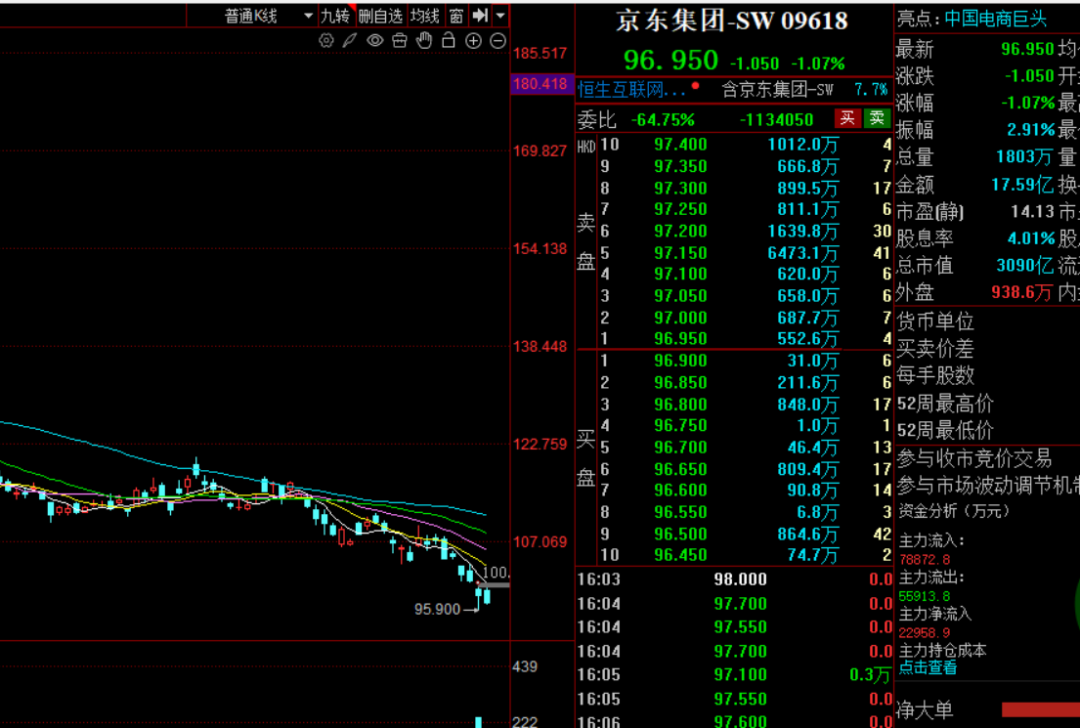The width and height of the screenshot is (1080, 728).
Task: Click 删自选 to remove from watchlist
Action: click(x=380, y=16)
